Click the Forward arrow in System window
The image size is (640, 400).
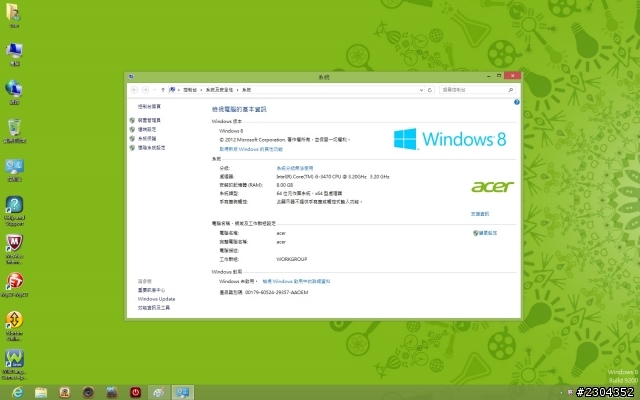pos(145,90)
